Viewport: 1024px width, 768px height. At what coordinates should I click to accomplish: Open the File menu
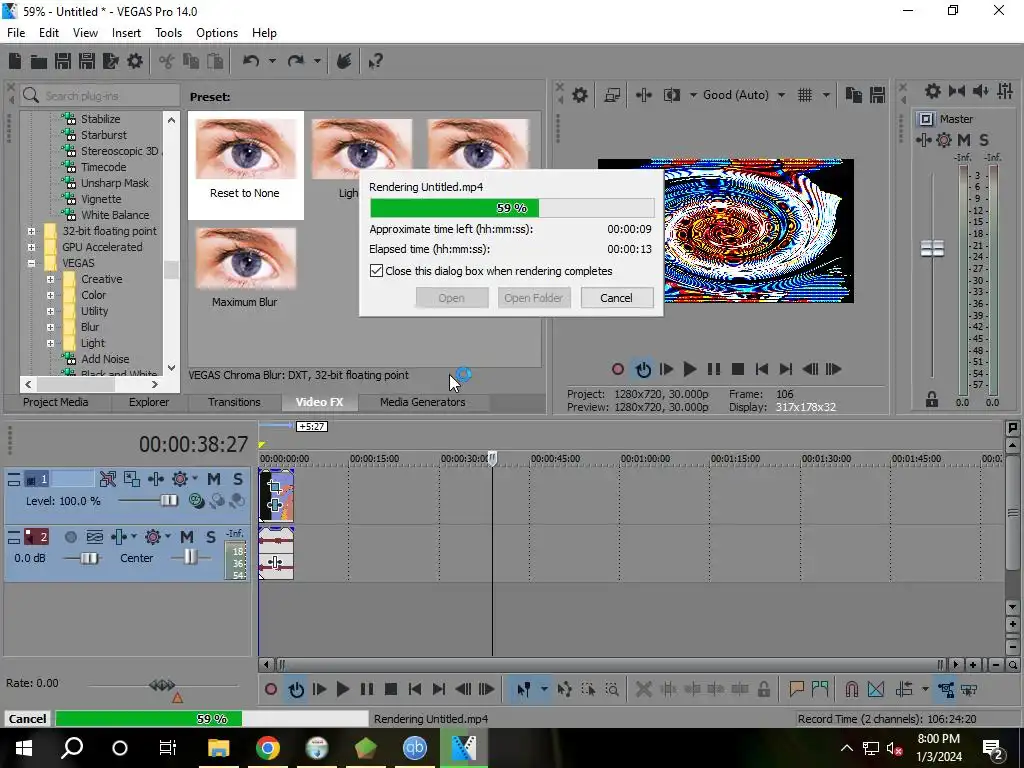coord(16,33)
